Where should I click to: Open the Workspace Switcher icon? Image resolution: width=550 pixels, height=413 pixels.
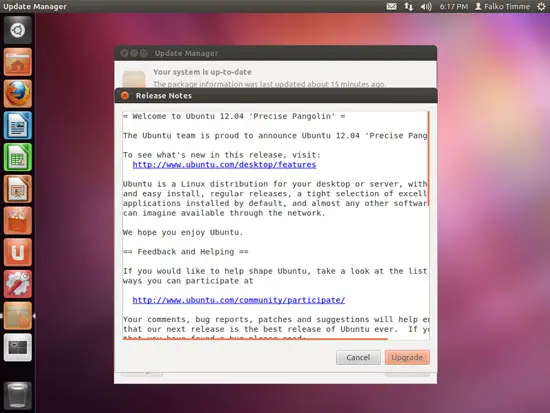[x=18, y=347]
